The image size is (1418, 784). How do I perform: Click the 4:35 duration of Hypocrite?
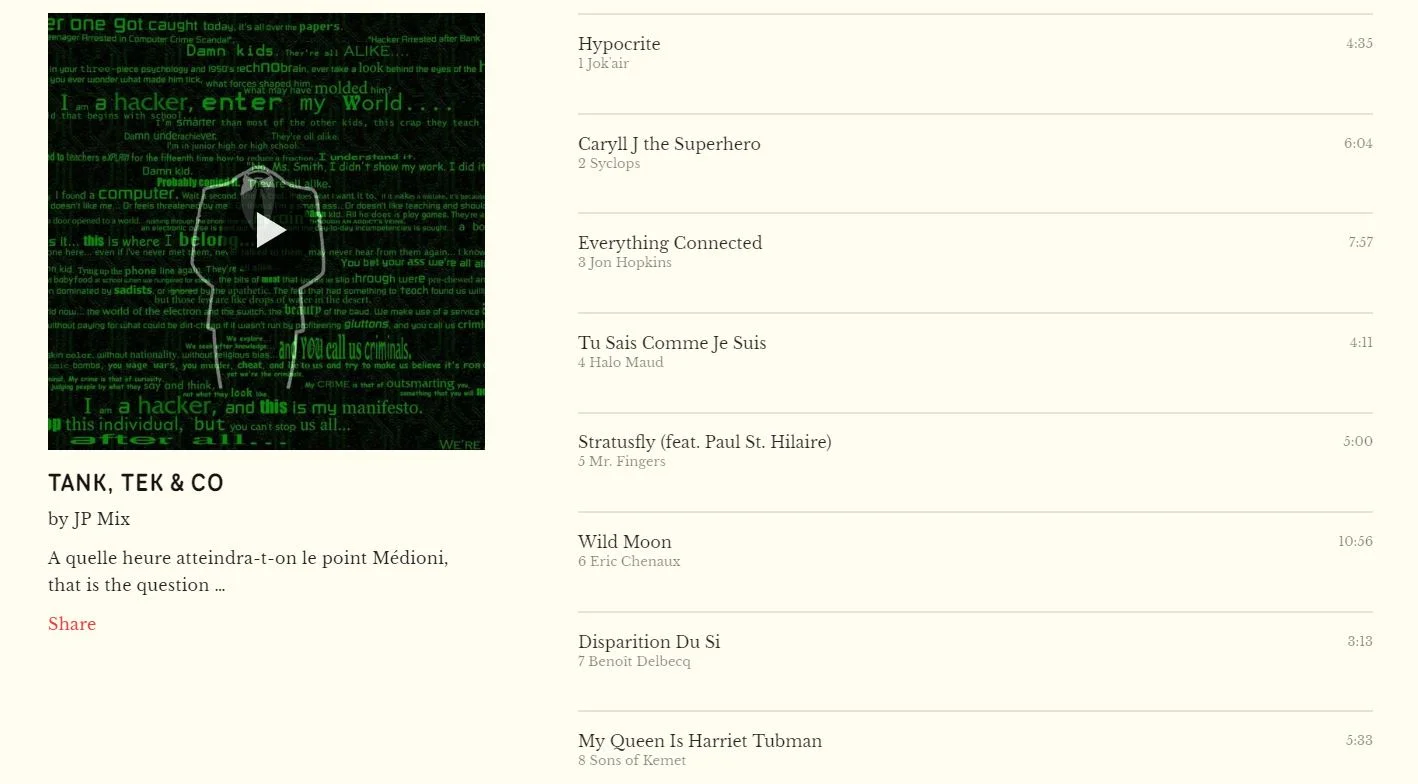pyautogui.click(x=1359, y=43)
